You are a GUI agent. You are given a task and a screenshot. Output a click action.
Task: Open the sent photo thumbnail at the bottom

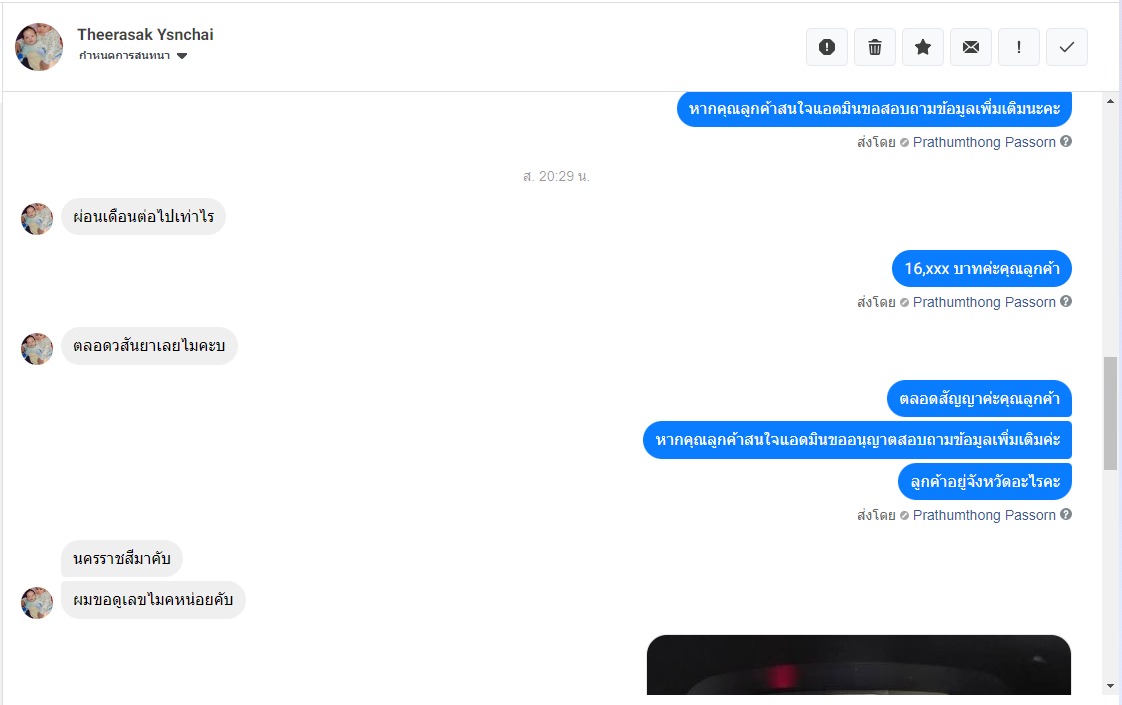tap(859, 664)
